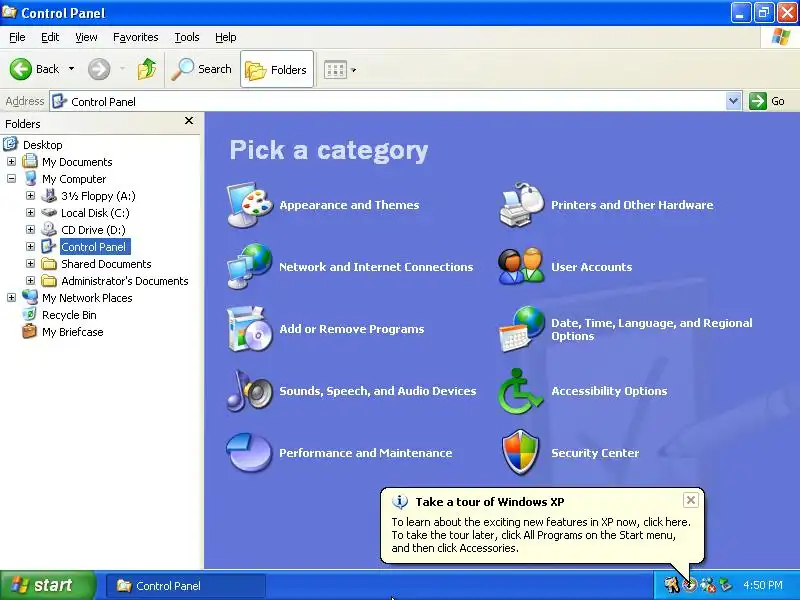Open the Address bar dropdown
800x600 pixels.
click(x=733, y=101)
